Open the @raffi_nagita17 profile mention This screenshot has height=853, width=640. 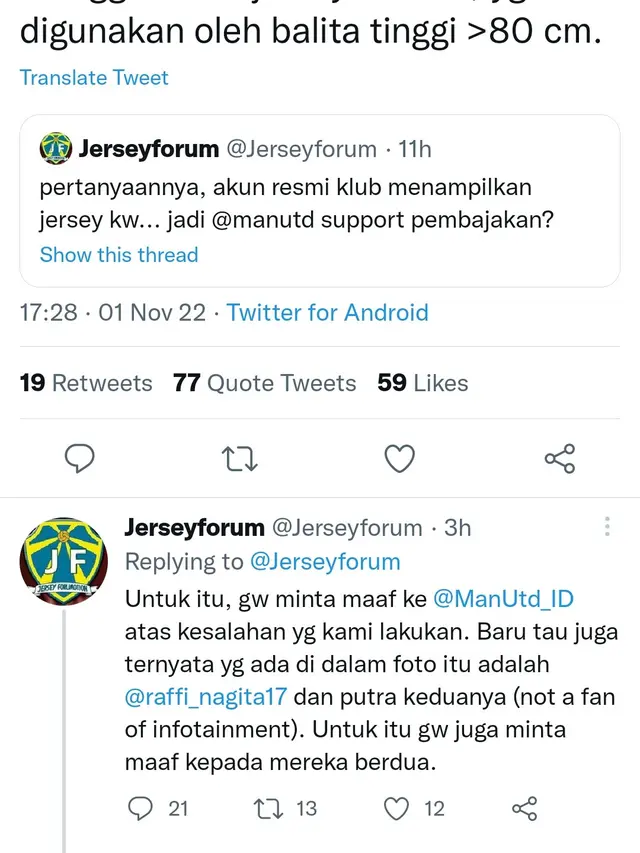pyautogui.click(x=204, y=695)
